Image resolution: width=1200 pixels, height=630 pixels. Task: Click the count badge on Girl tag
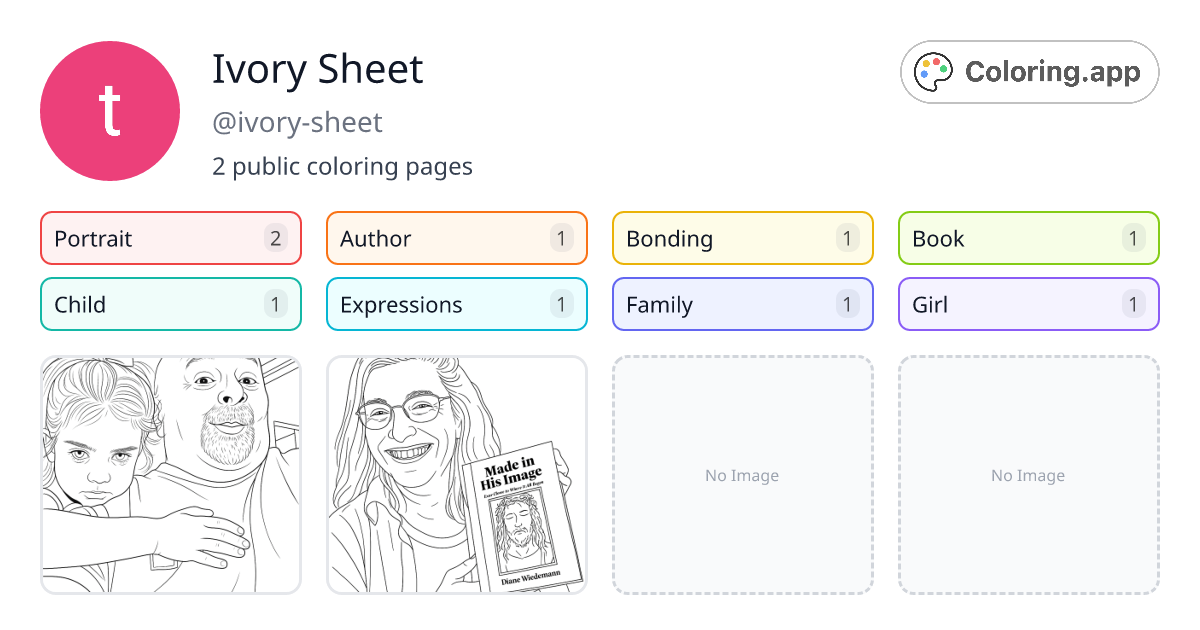[1133, 304]
